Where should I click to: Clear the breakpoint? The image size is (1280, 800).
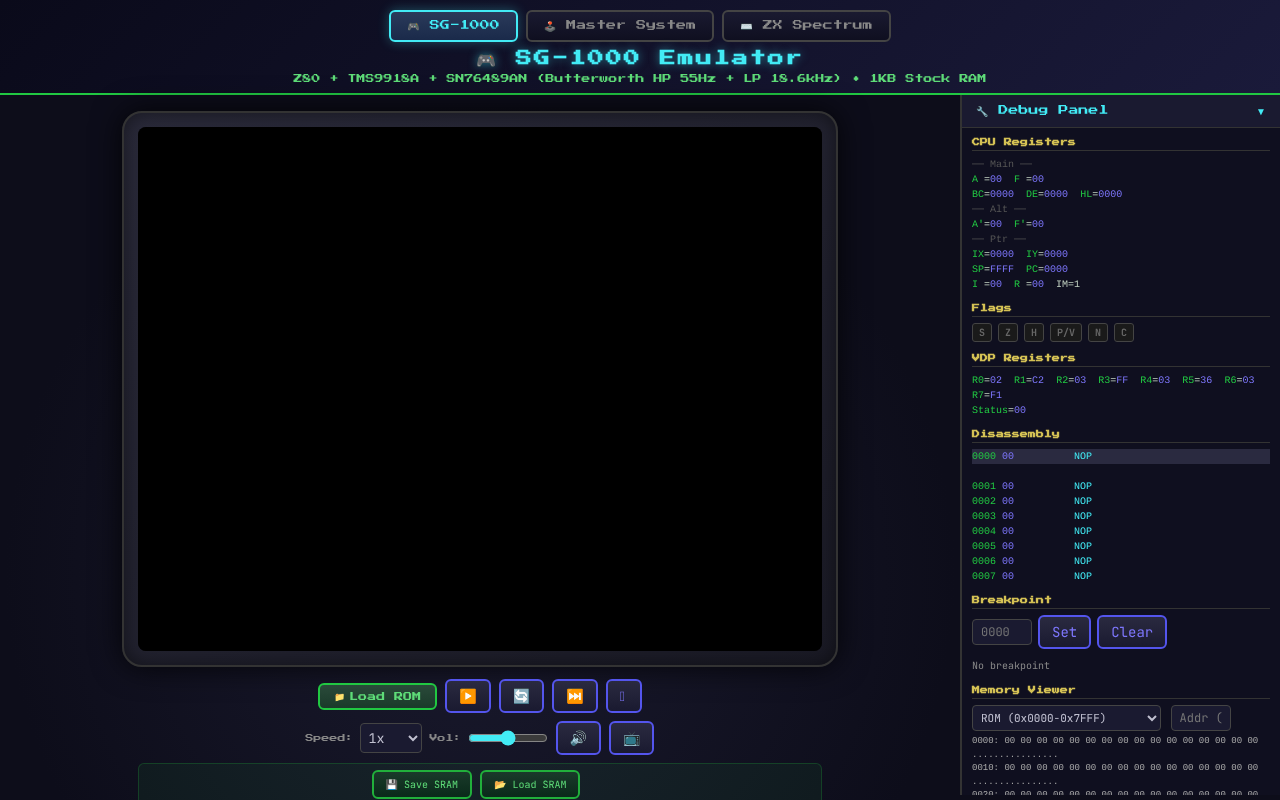click(1132, 632)
